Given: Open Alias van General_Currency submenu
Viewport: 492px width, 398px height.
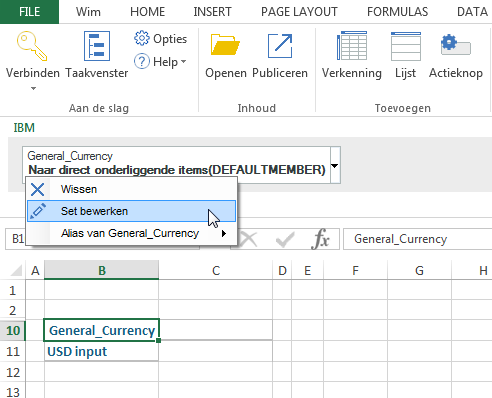Looking at the screenshot, I should (x=131, y=233).
